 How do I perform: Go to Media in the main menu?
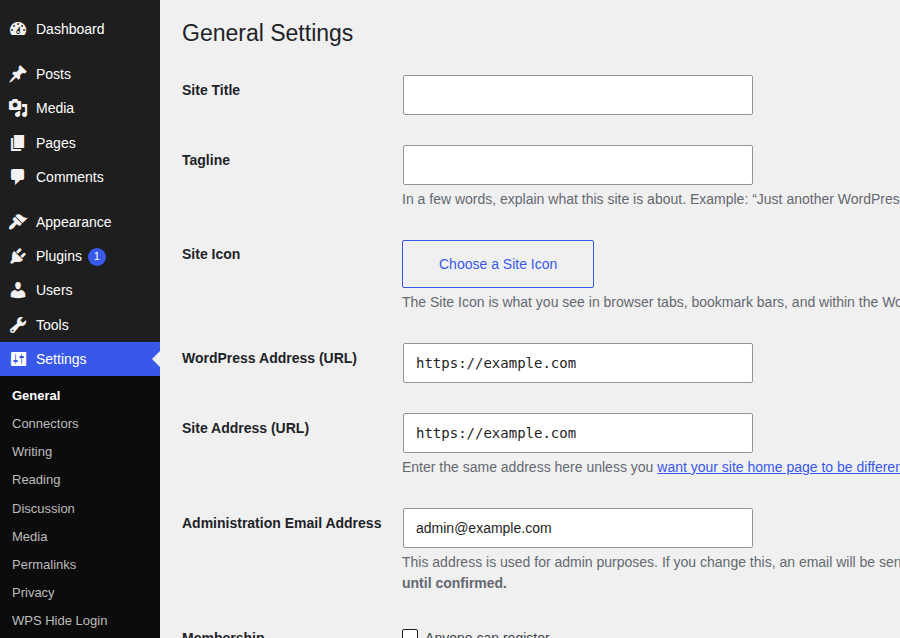(x=55, y=108)
